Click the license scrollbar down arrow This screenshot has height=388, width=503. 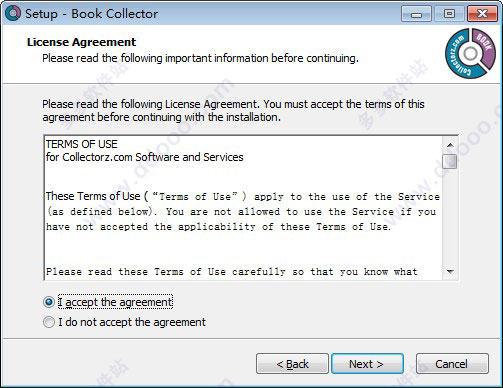tap(450, 272)
